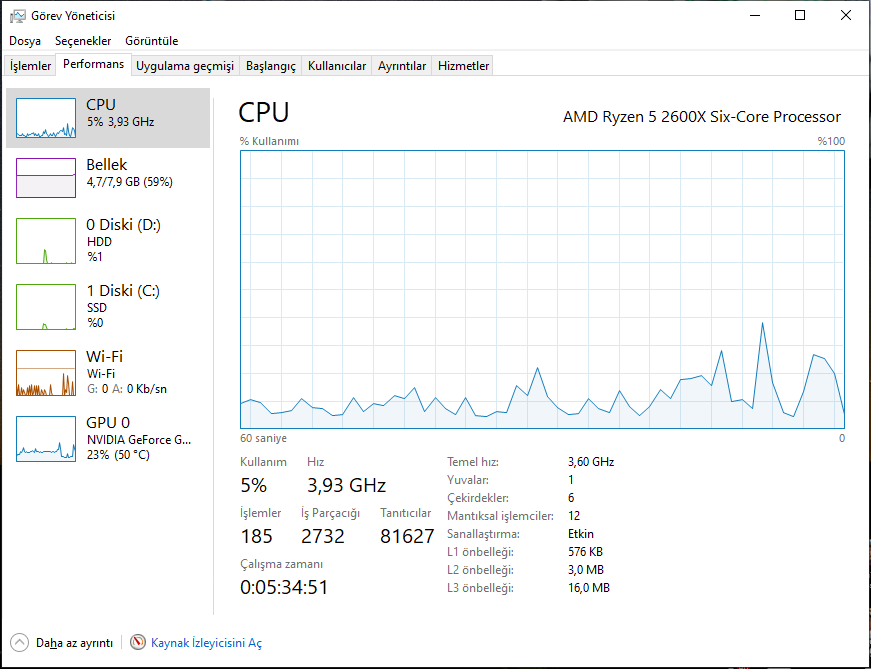Click the 16,0 MB L3 önbelleği value
Viewport: 871px width, 669px height.
coord(588,588)
